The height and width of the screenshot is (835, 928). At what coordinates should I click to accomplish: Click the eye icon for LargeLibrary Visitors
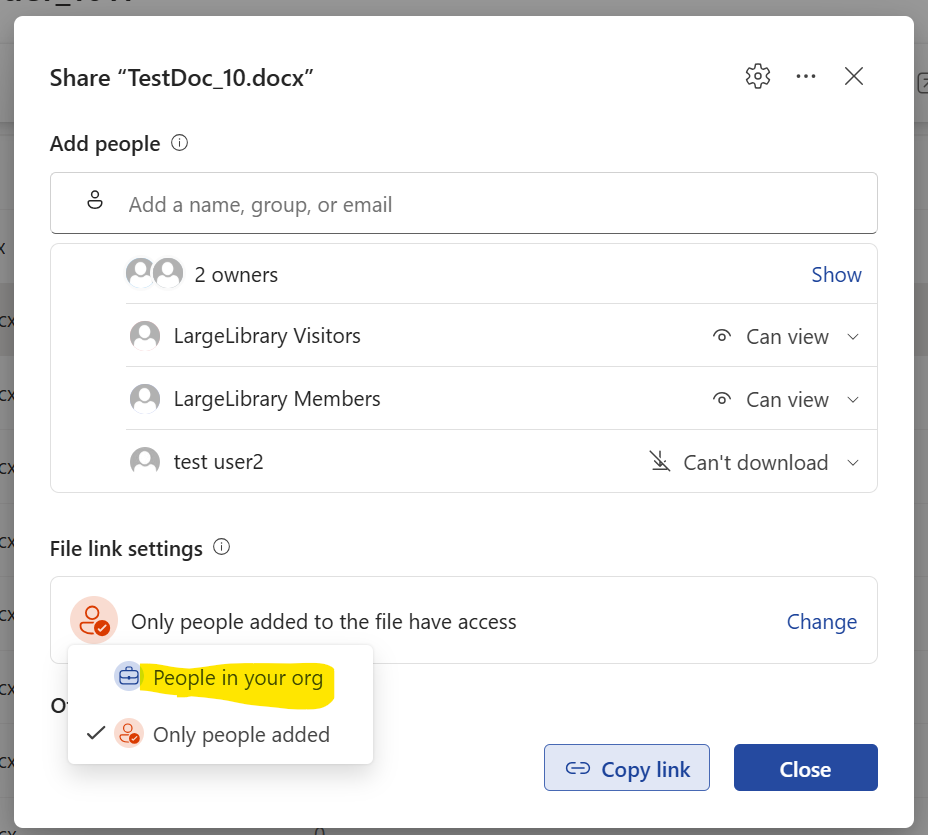click(721, 336)
